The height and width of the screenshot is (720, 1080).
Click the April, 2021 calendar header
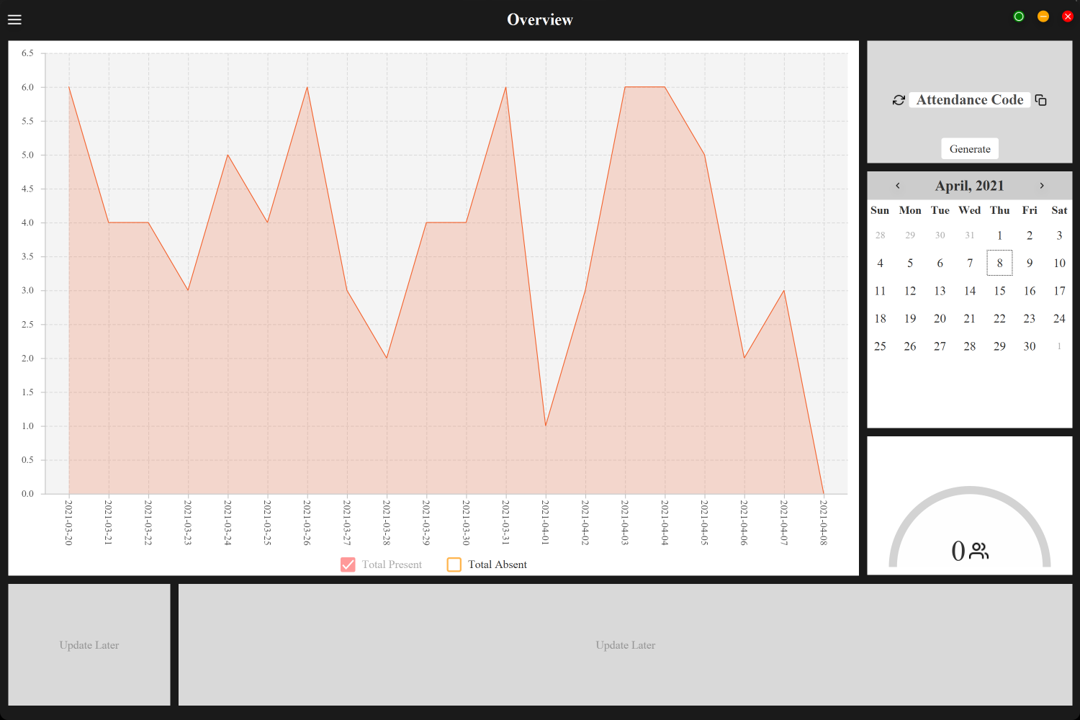[969, 185]
